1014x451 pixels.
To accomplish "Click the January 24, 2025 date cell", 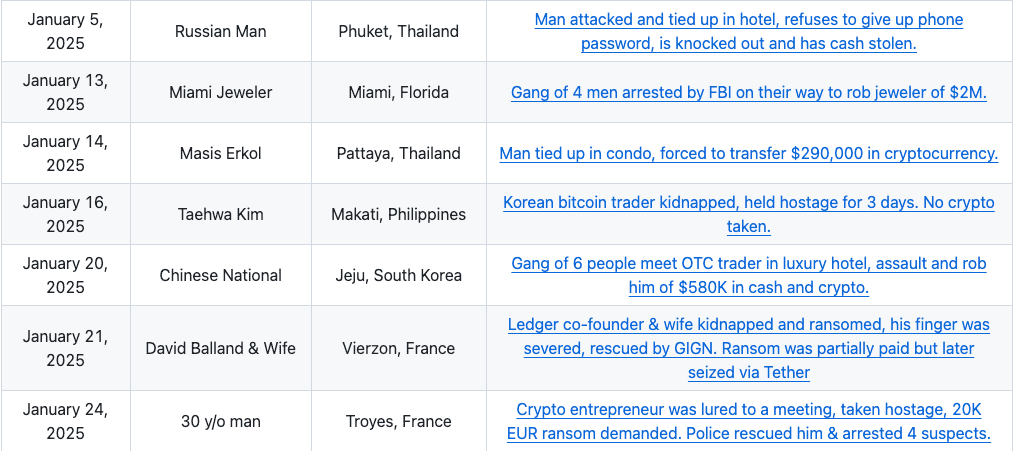I will (65, 421).
